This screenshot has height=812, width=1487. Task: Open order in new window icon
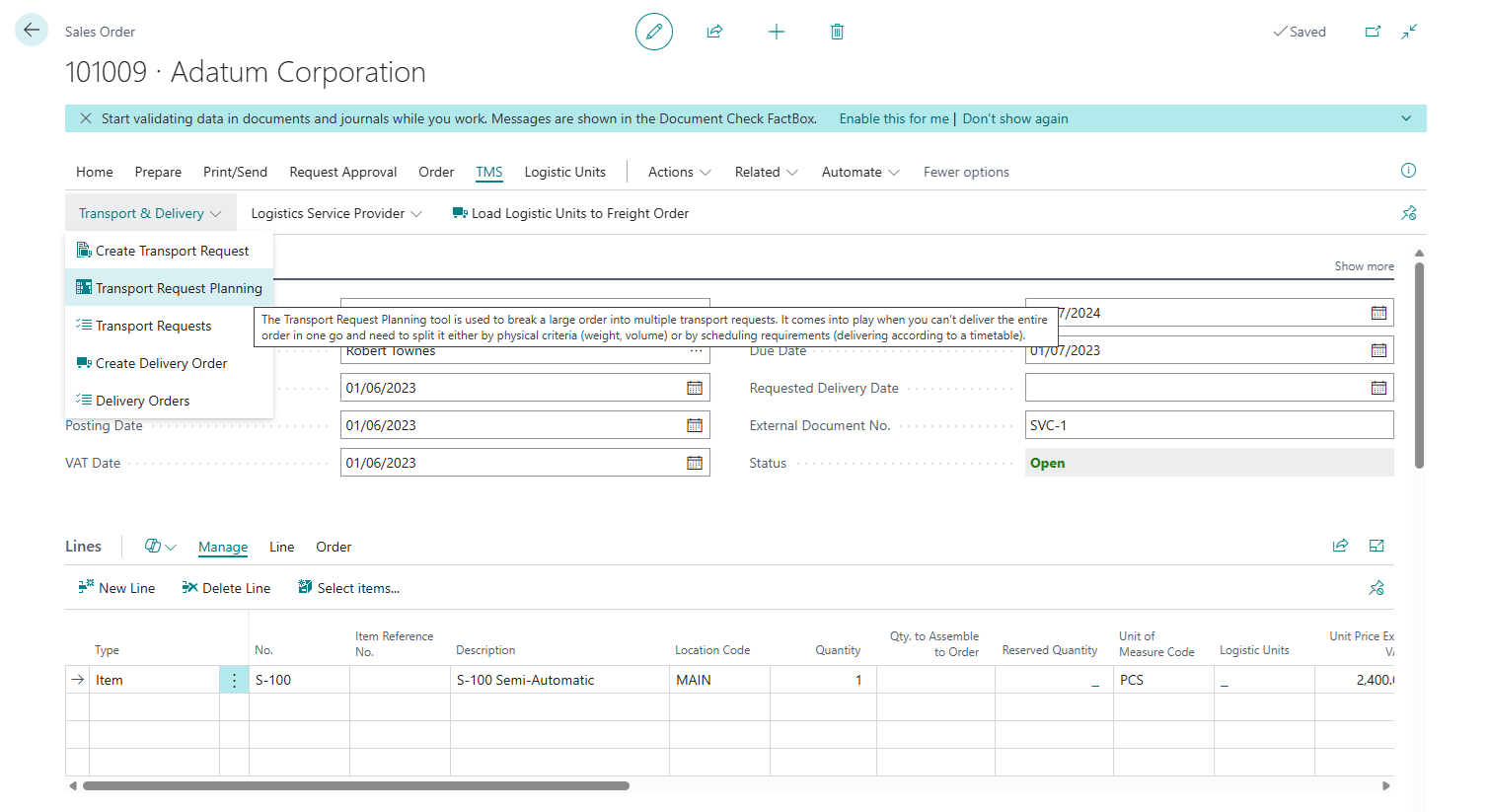click(1373, 32)
